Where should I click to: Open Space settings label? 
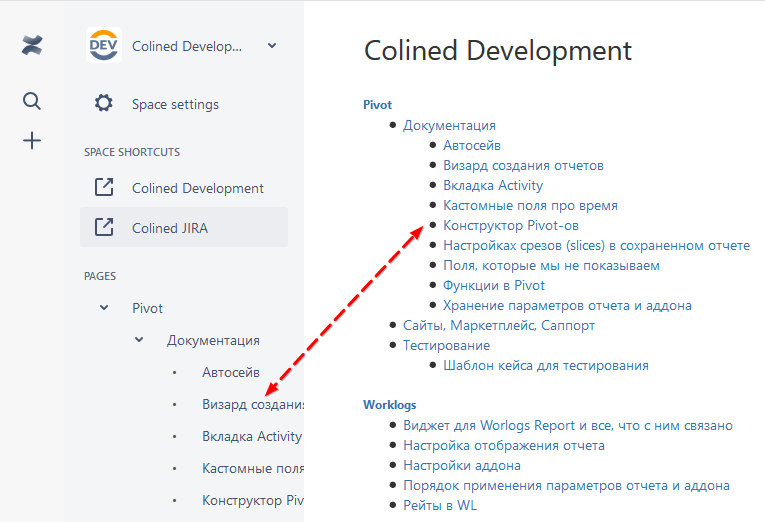[x=175, y=104]
